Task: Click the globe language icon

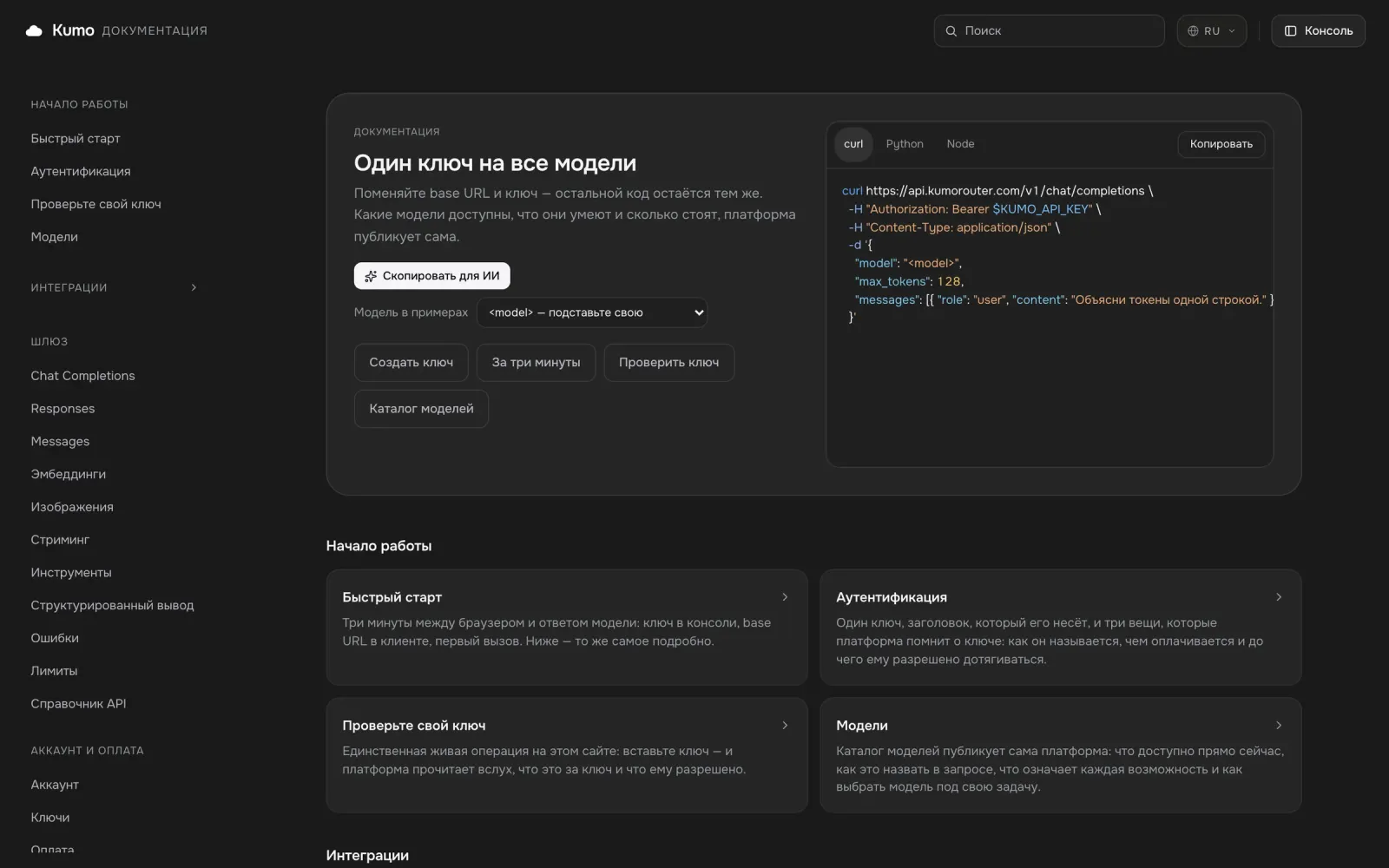Action: 1193,30
